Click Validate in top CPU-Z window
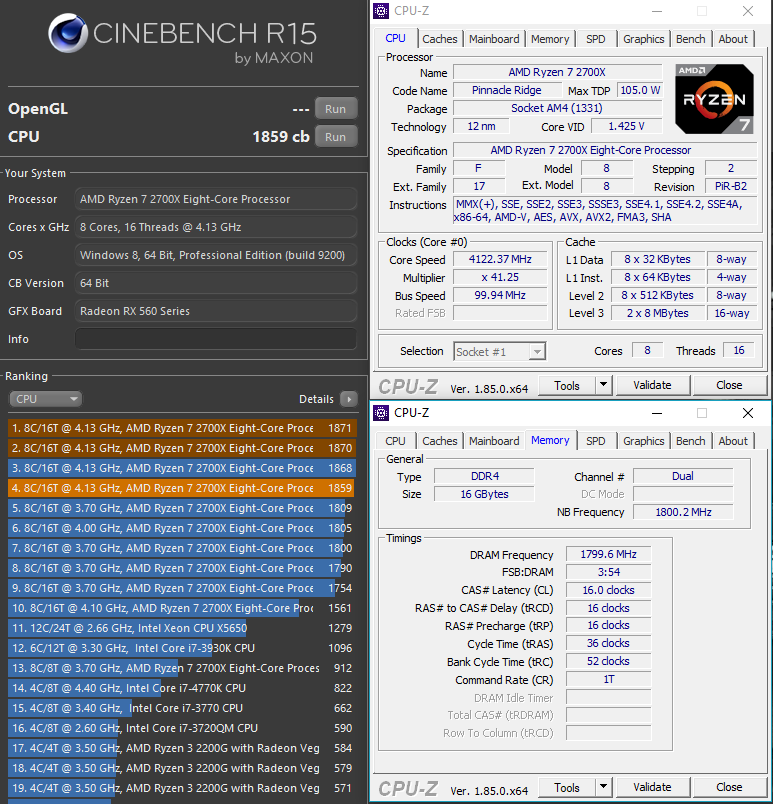 [x=652, y=385]
